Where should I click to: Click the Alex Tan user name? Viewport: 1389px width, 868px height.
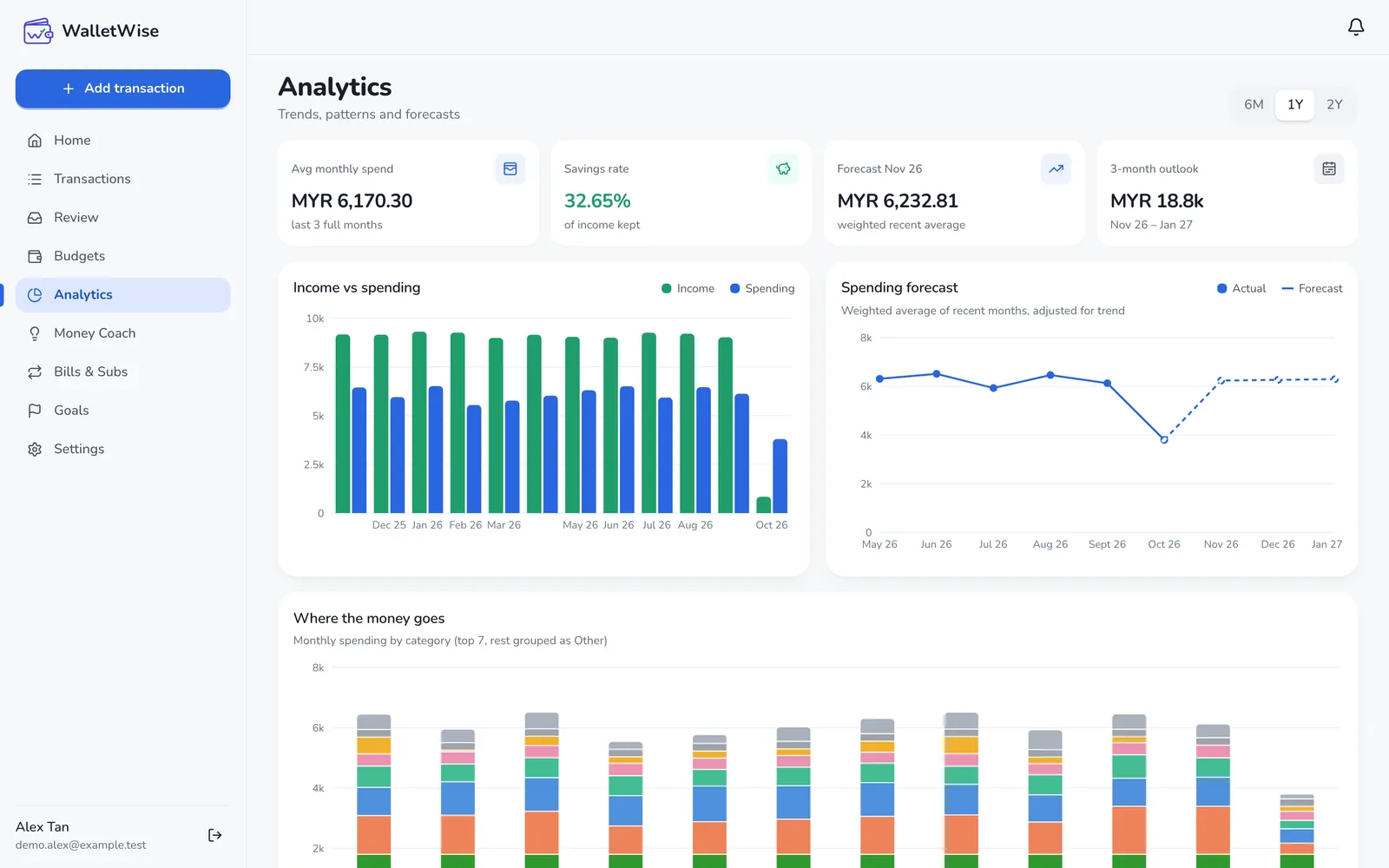(43, 827)
